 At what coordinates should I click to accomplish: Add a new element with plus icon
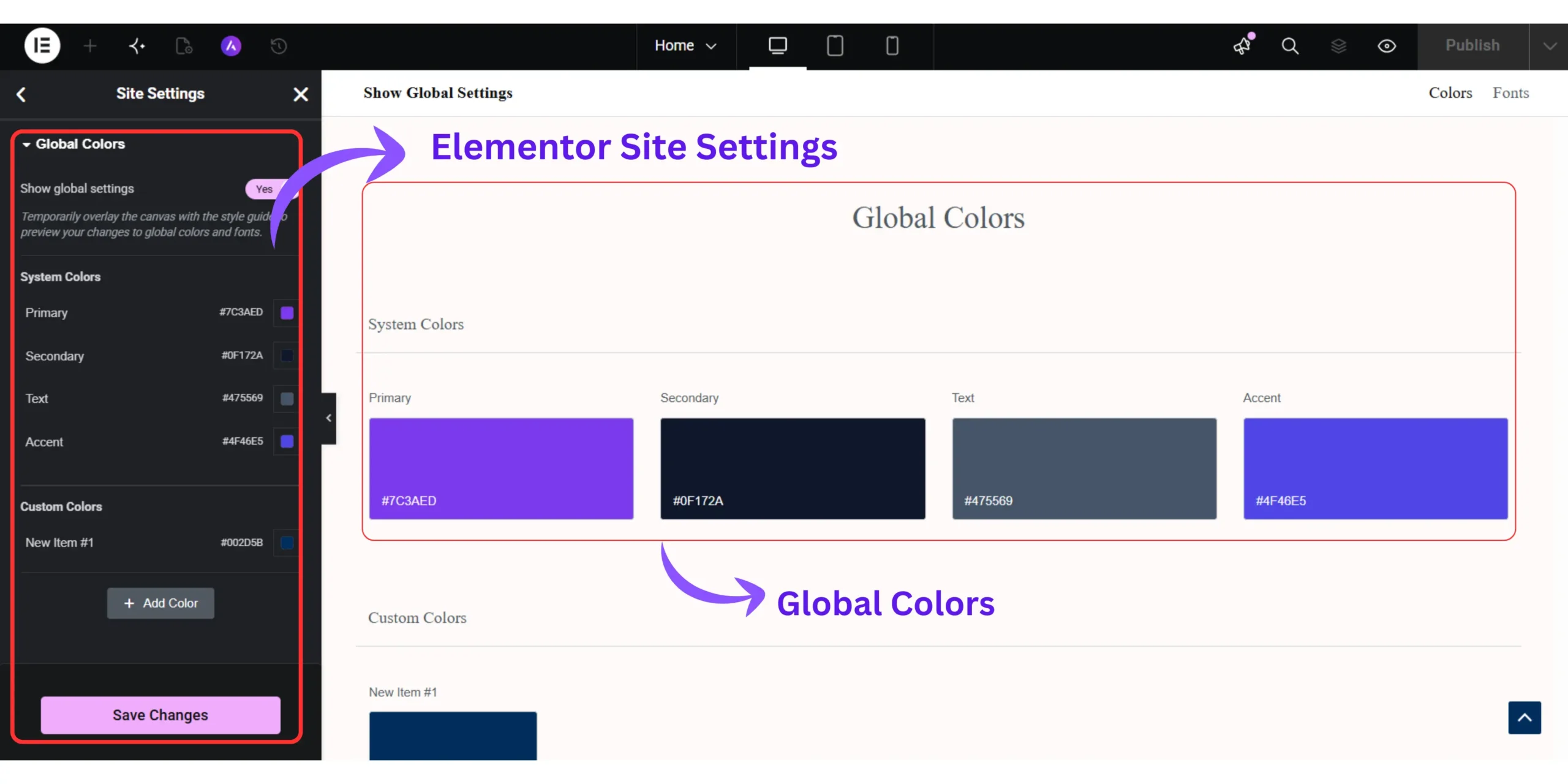pos(90,46)
